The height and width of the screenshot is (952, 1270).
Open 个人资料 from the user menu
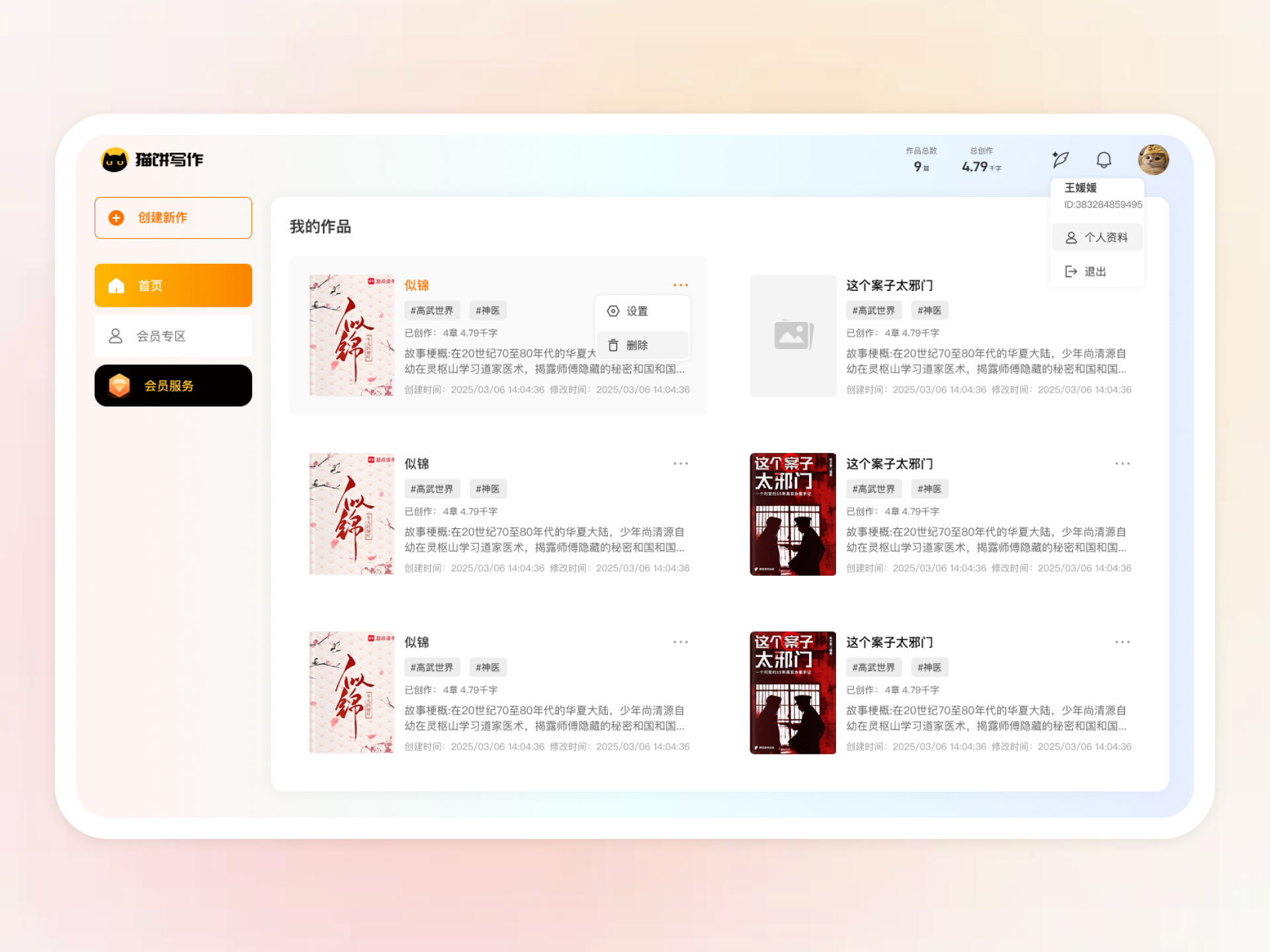click(1097, 237)
